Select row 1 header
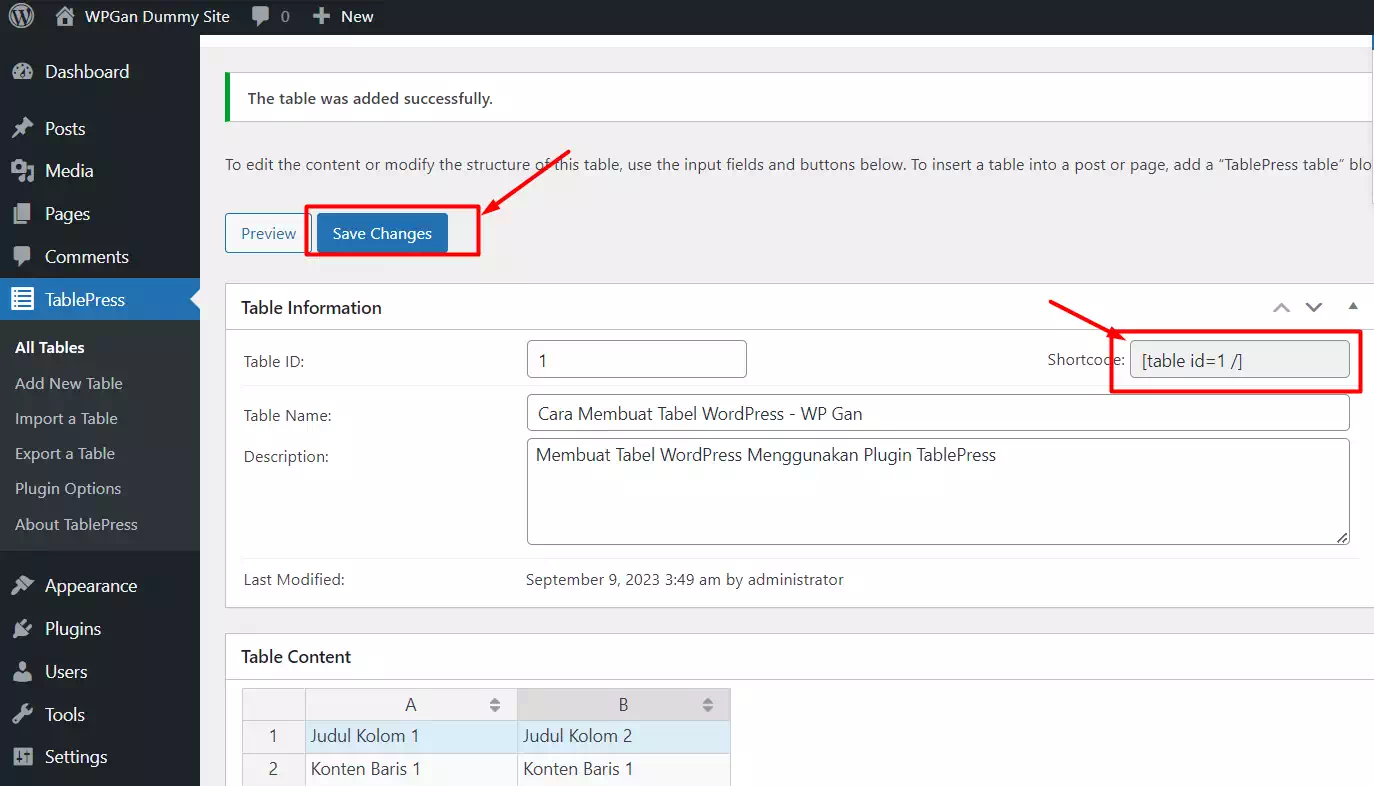The width and height of the screenshot is (1374, 786). (x=274, y=737)
